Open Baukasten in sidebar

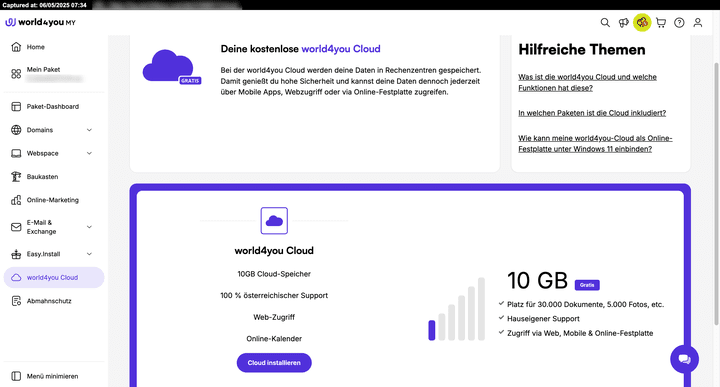point(54,177)
